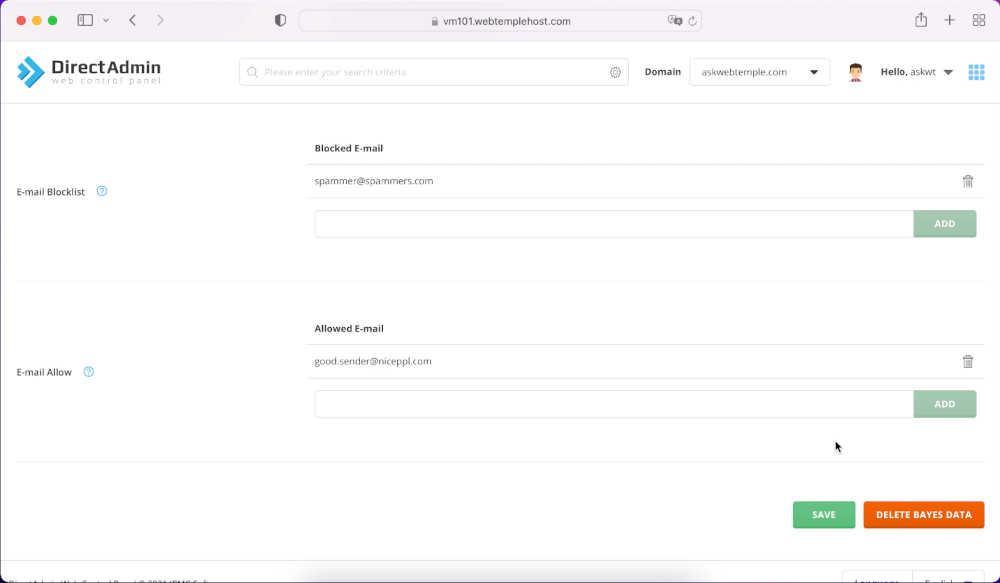Expand the Hello, askwt user menu
This screenshot has height=583, width=1000.
pyautogui.click(x=916, y=72)
